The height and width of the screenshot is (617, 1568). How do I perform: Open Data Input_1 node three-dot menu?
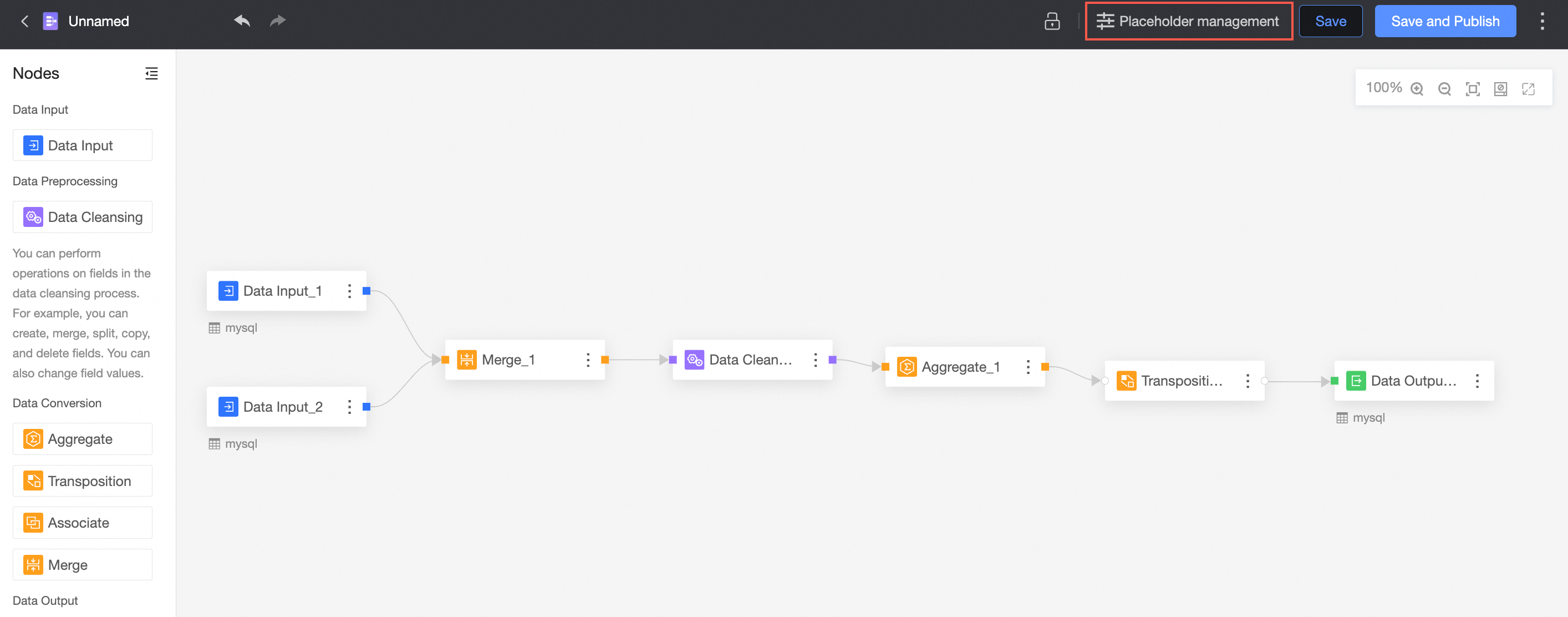coord(349,291)
